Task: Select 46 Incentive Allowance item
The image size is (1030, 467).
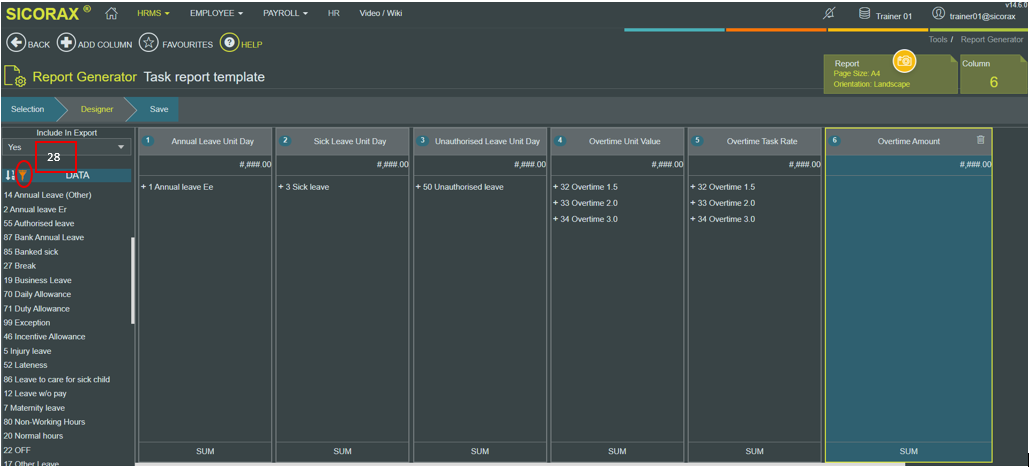Action: coord(44,336)
